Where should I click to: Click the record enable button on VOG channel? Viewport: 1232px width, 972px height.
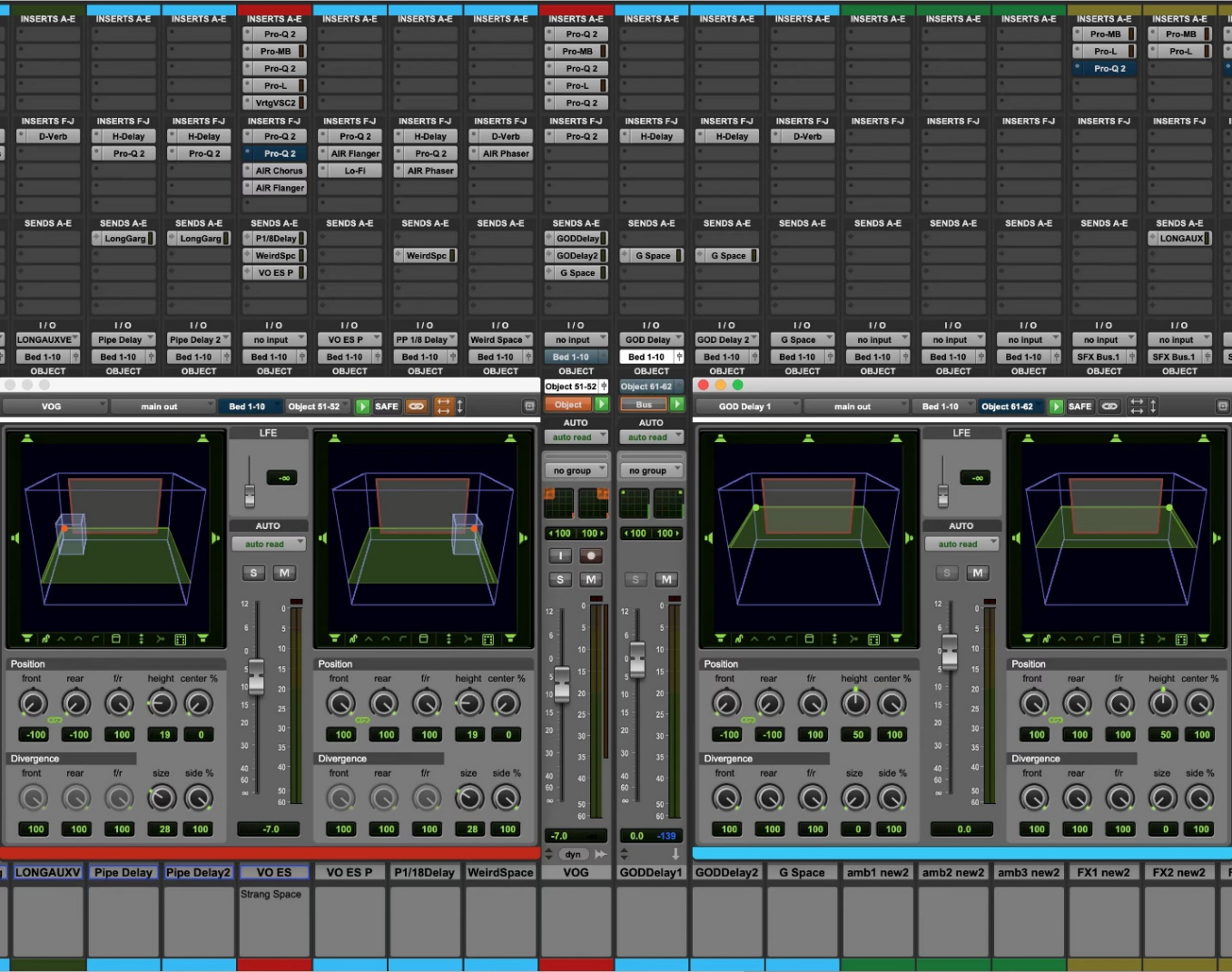(591, 556)
